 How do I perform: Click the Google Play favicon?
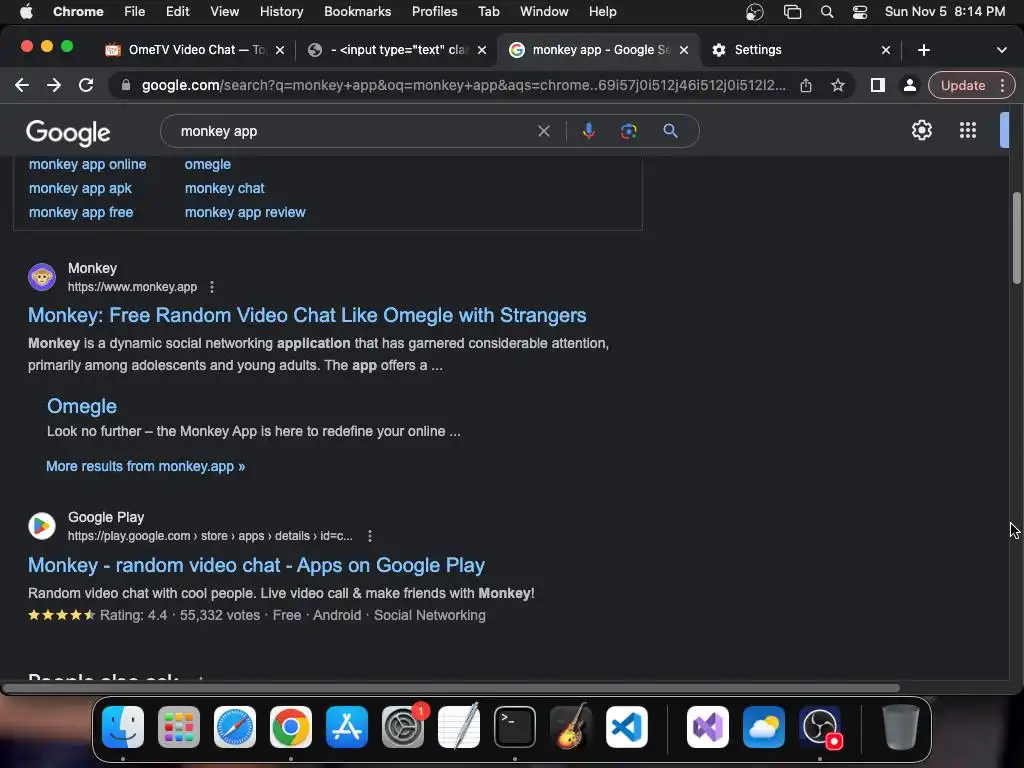tap(42, 526)
